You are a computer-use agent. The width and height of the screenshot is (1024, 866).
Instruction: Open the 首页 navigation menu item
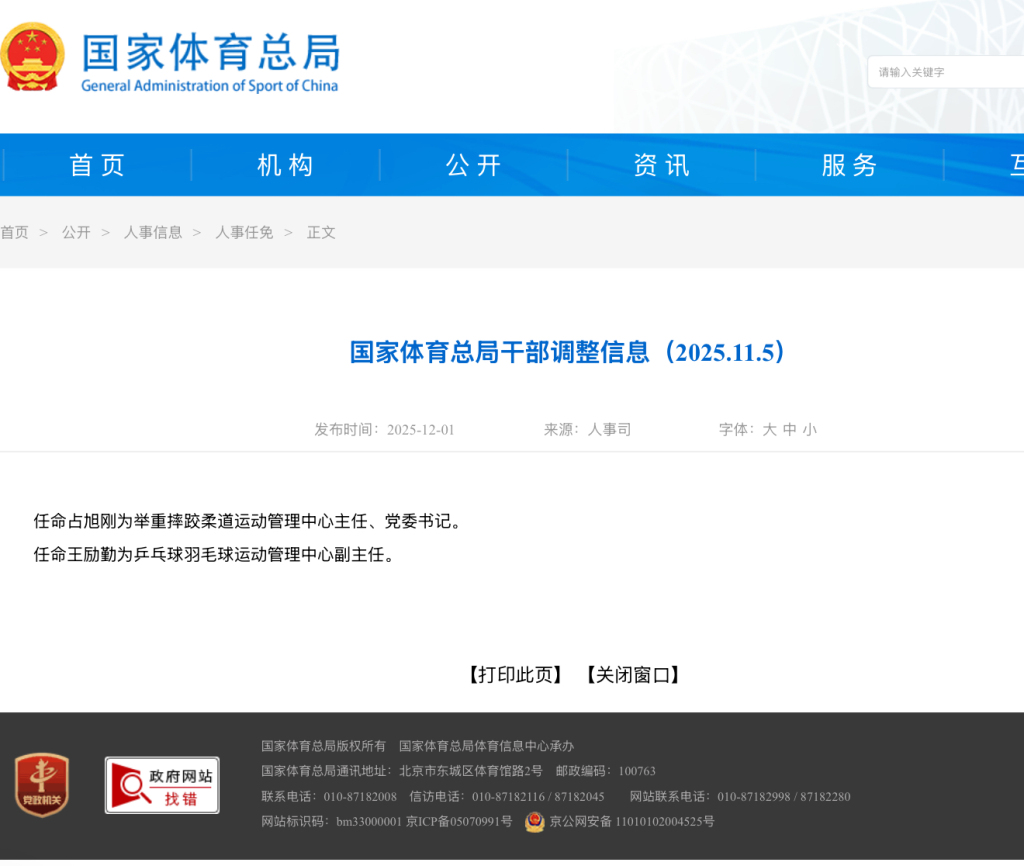coord(96,165)
